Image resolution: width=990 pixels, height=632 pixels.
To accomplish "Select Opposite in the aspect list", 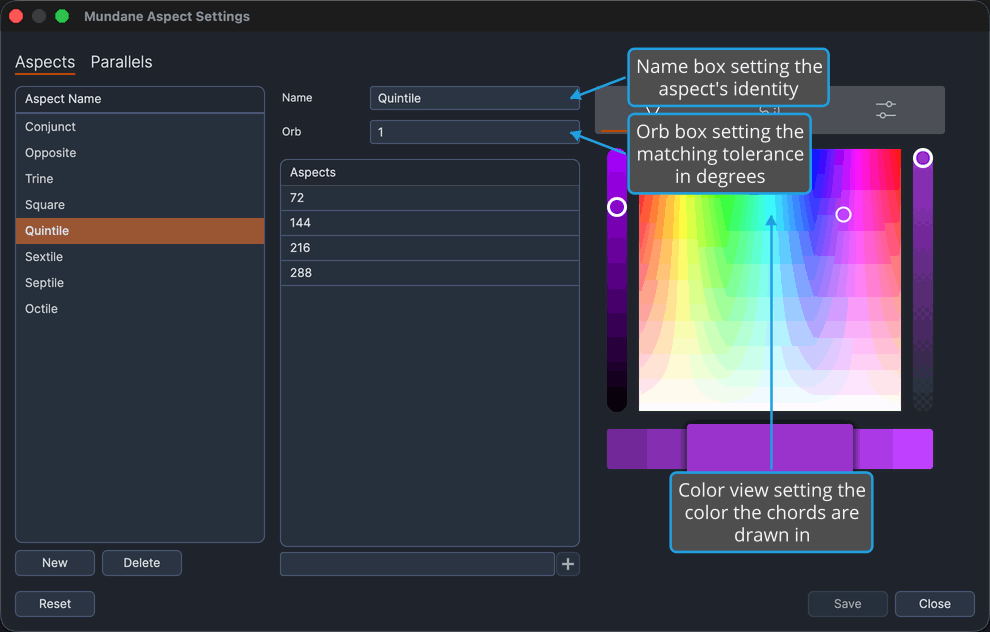I will pyautogui.click(x=140, y=153).
